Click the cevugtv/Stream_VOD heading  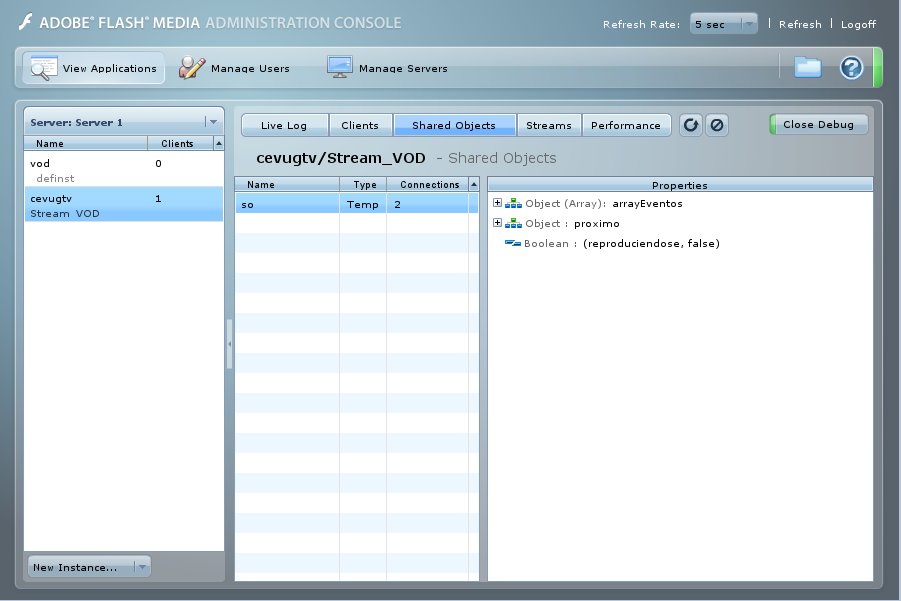pyautogui.click(x=341, y=158)
